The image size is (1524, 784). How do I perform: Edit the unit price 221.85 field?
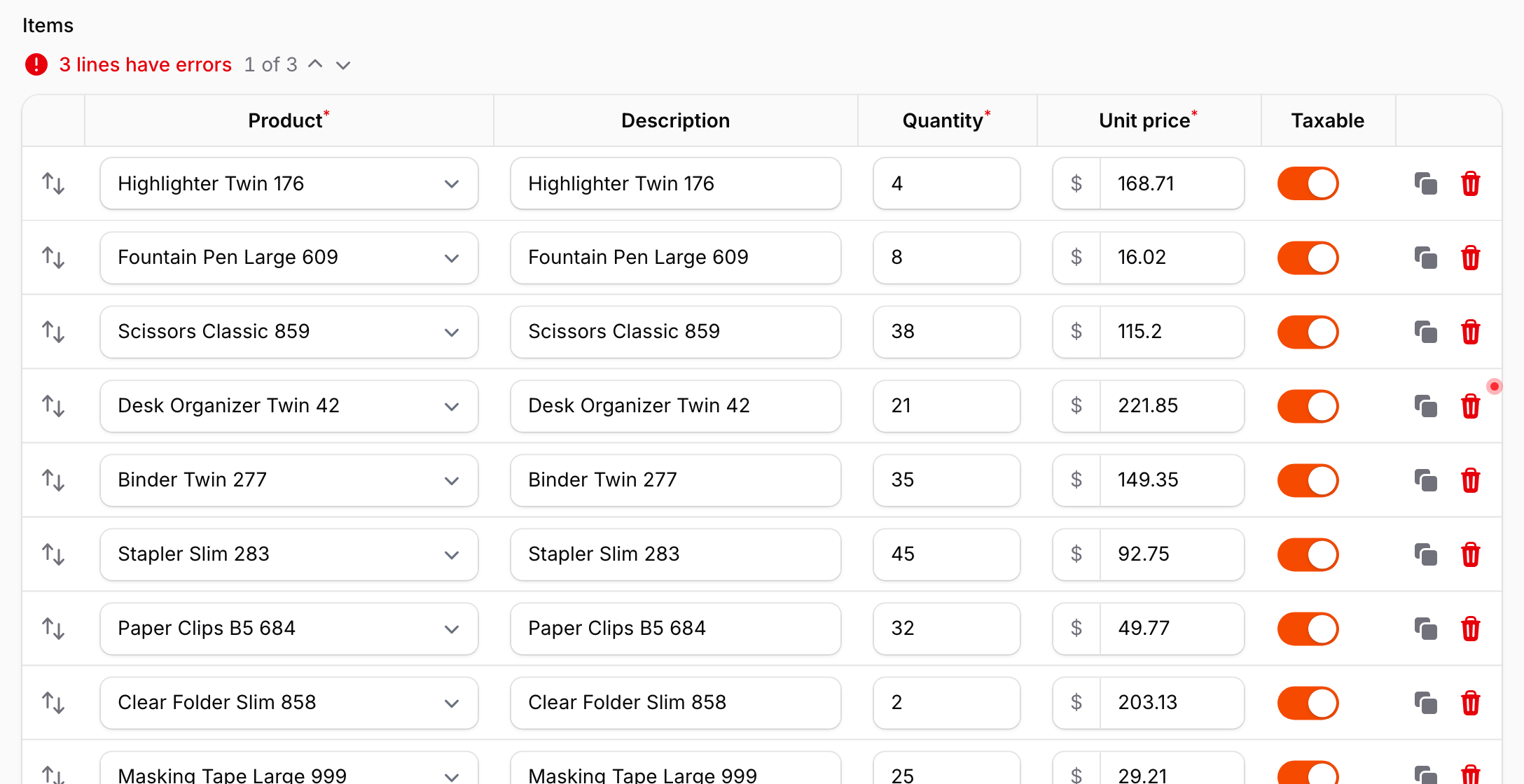click(1172, 406)
